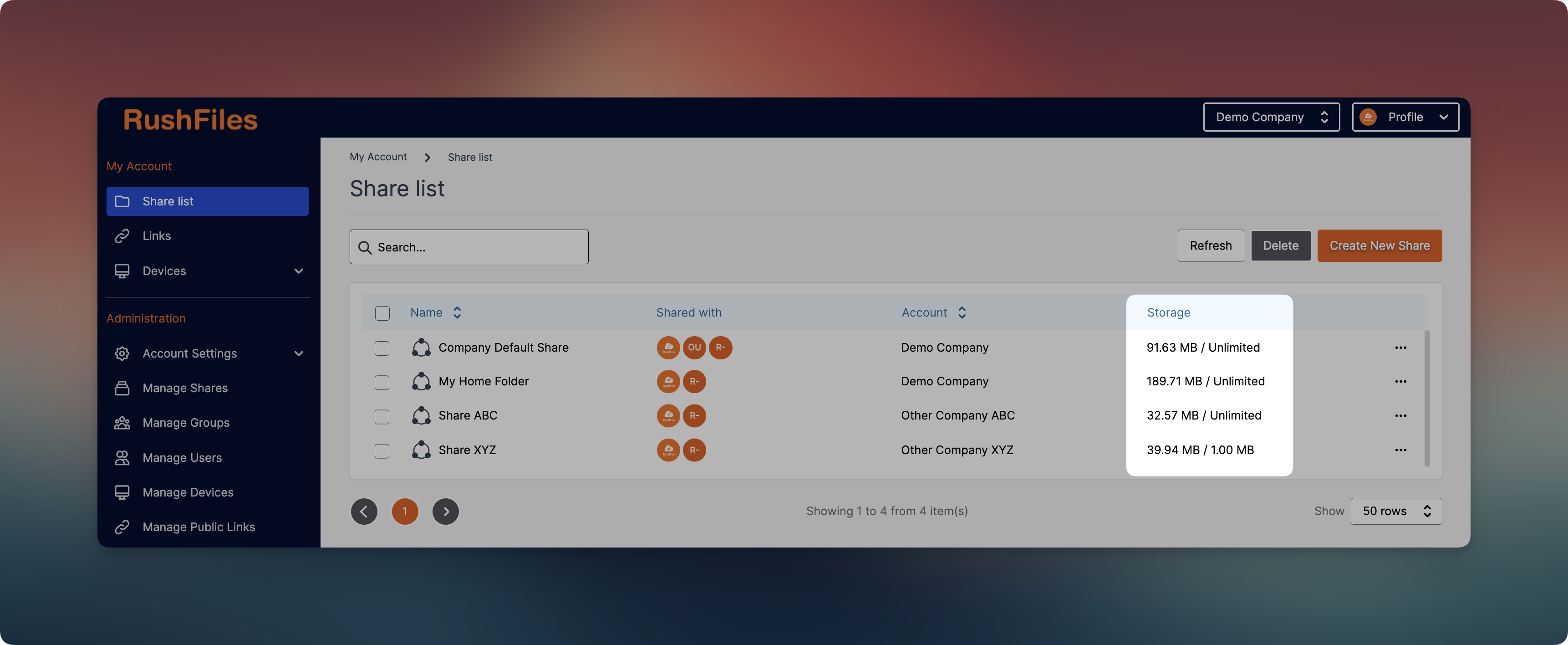The width and height of the screenshot is (1568, 645).
Task: Go to next page arrow
Action: 446,511
